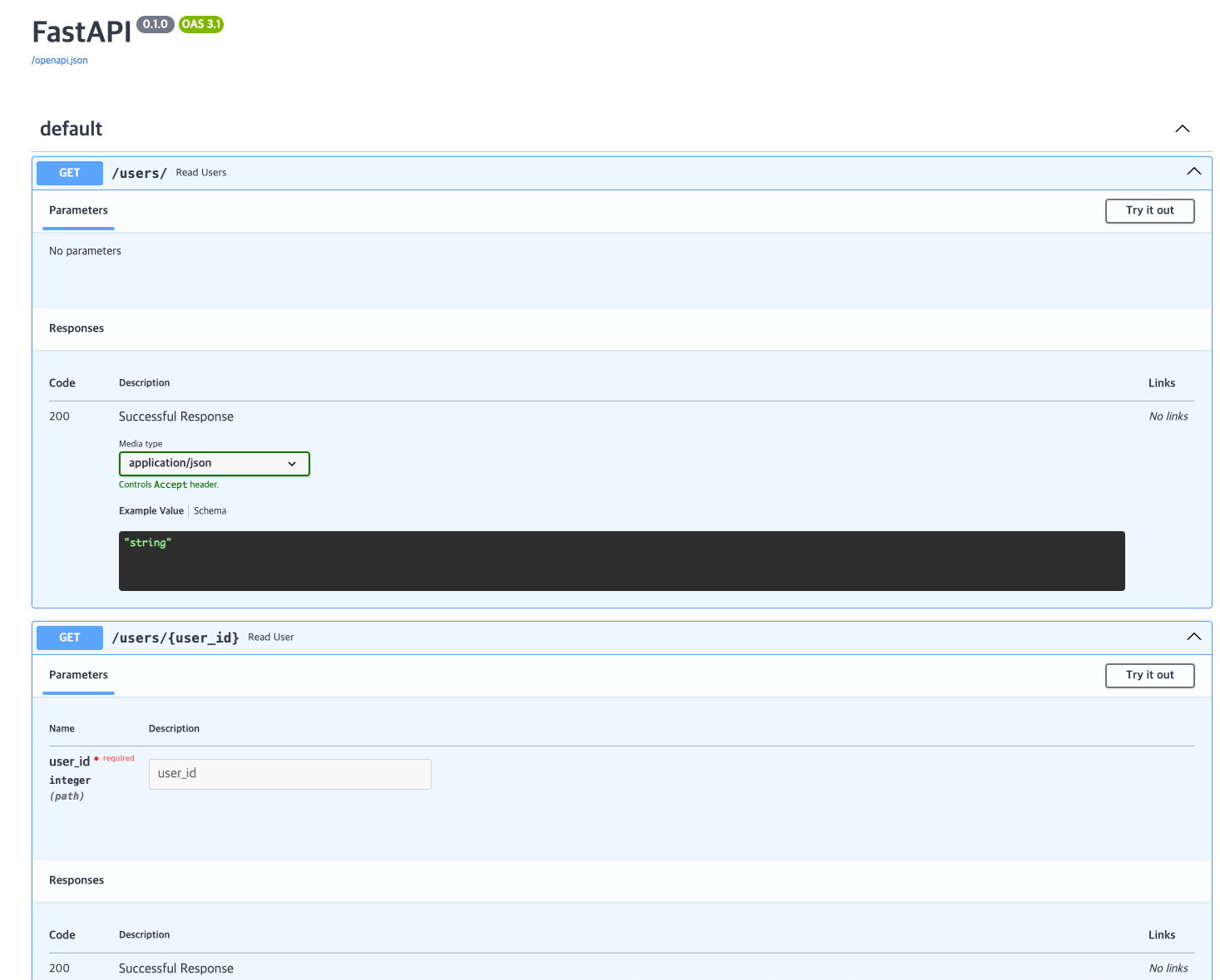Click the user_id parameter name

(69, 761)
